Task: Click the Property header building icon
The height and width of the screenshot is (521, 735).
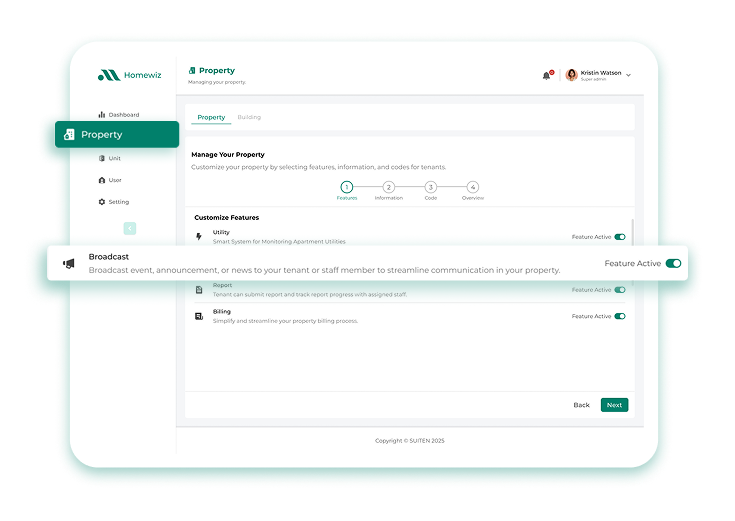Action: [x=192, y=70]
